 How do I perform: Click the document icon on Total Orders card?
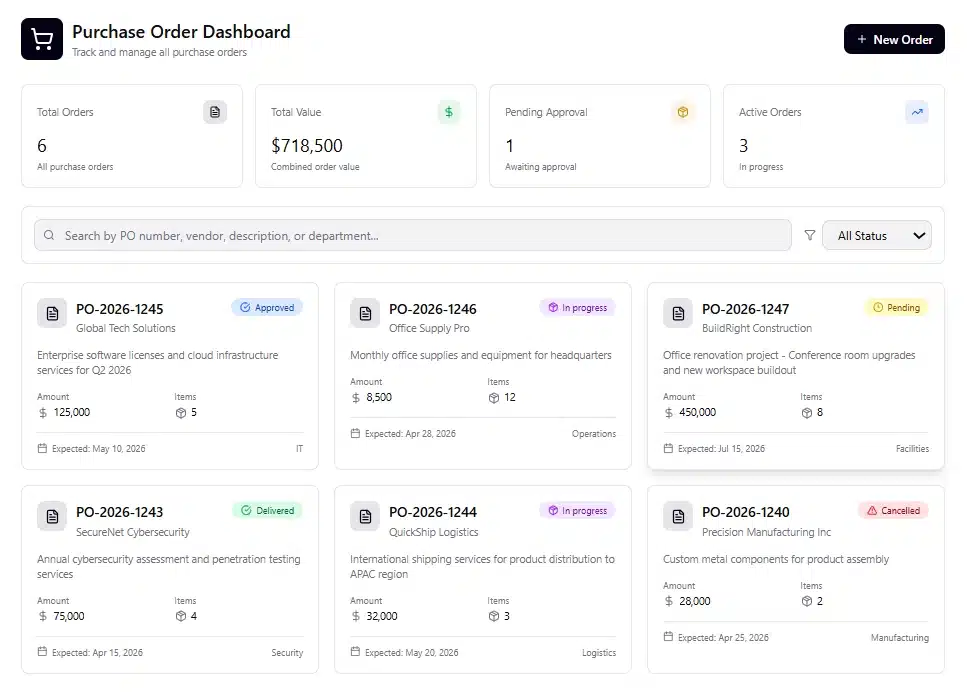click(215, 112)
